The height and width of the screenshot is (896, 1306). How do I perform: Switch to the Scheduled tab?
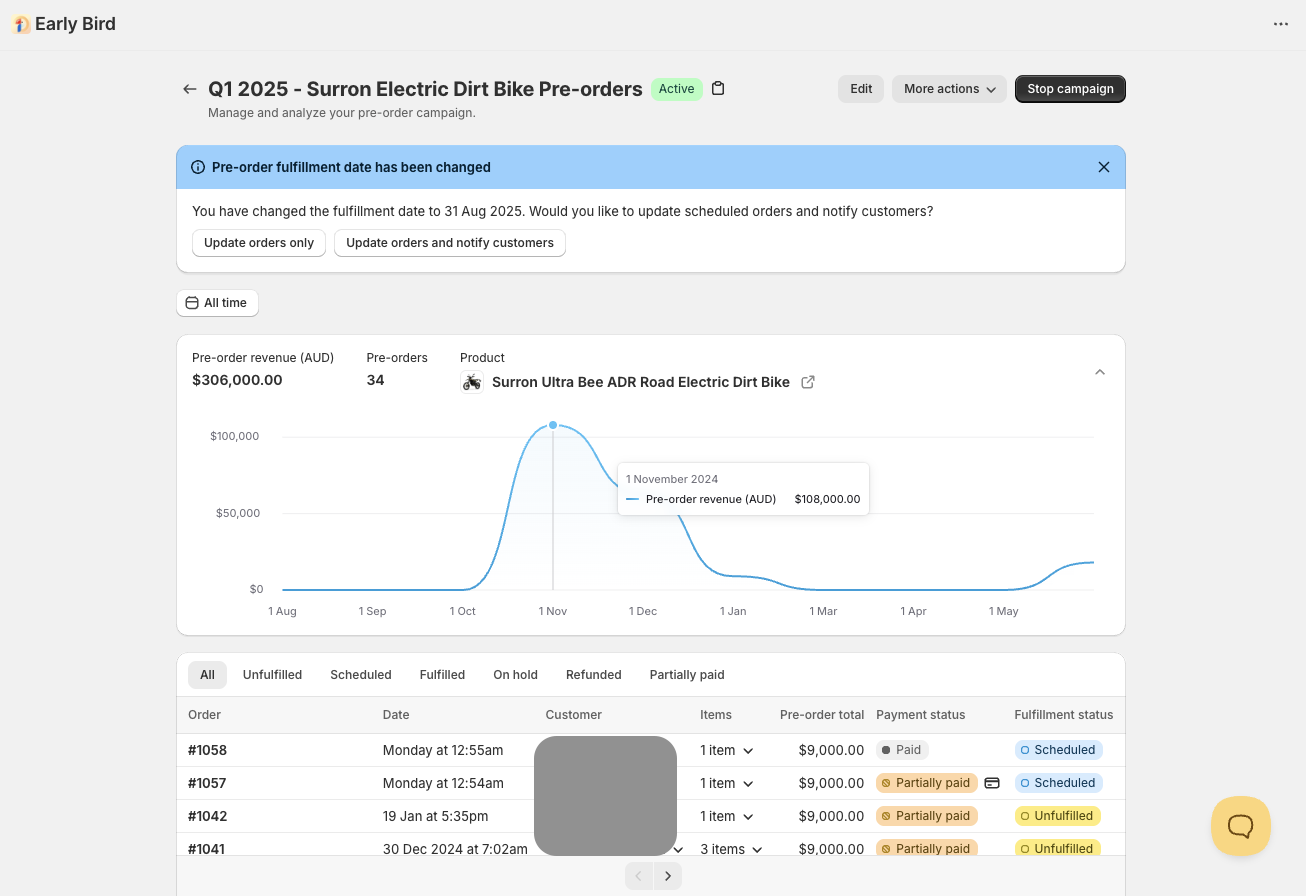pyautogui.click(x=361, y=675)
